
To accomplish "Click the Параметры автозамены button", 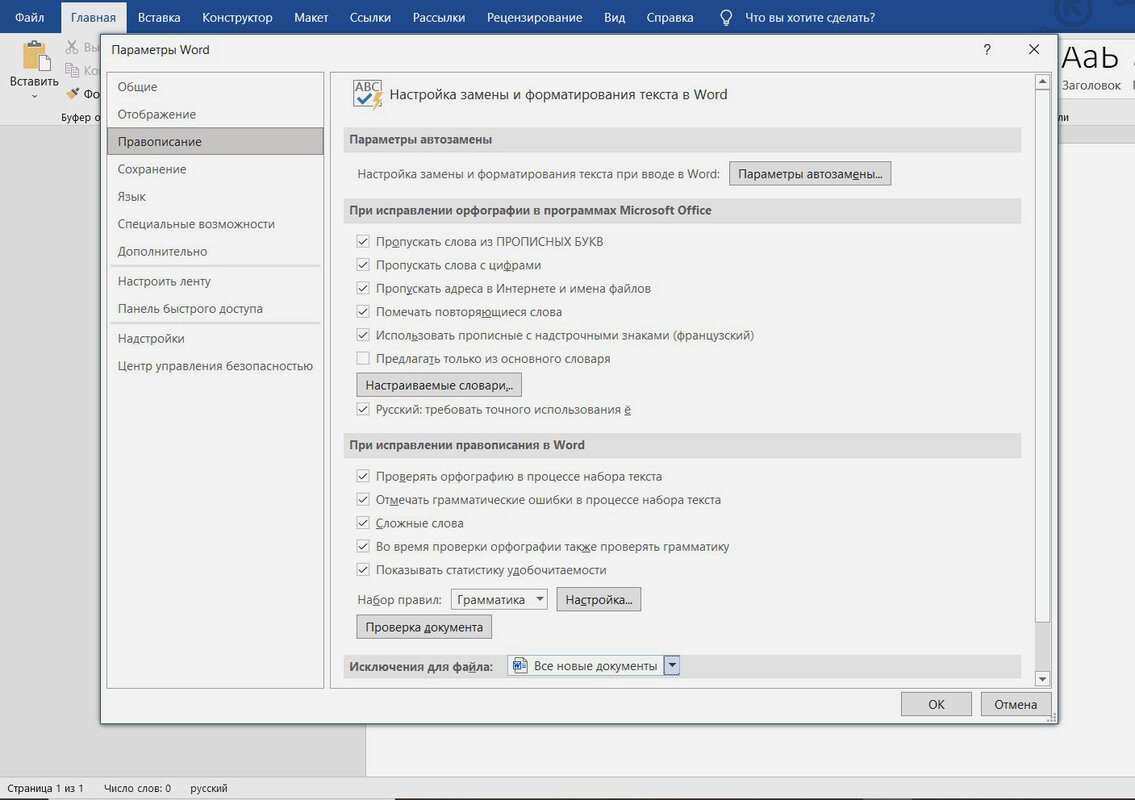I will [810, 174].
